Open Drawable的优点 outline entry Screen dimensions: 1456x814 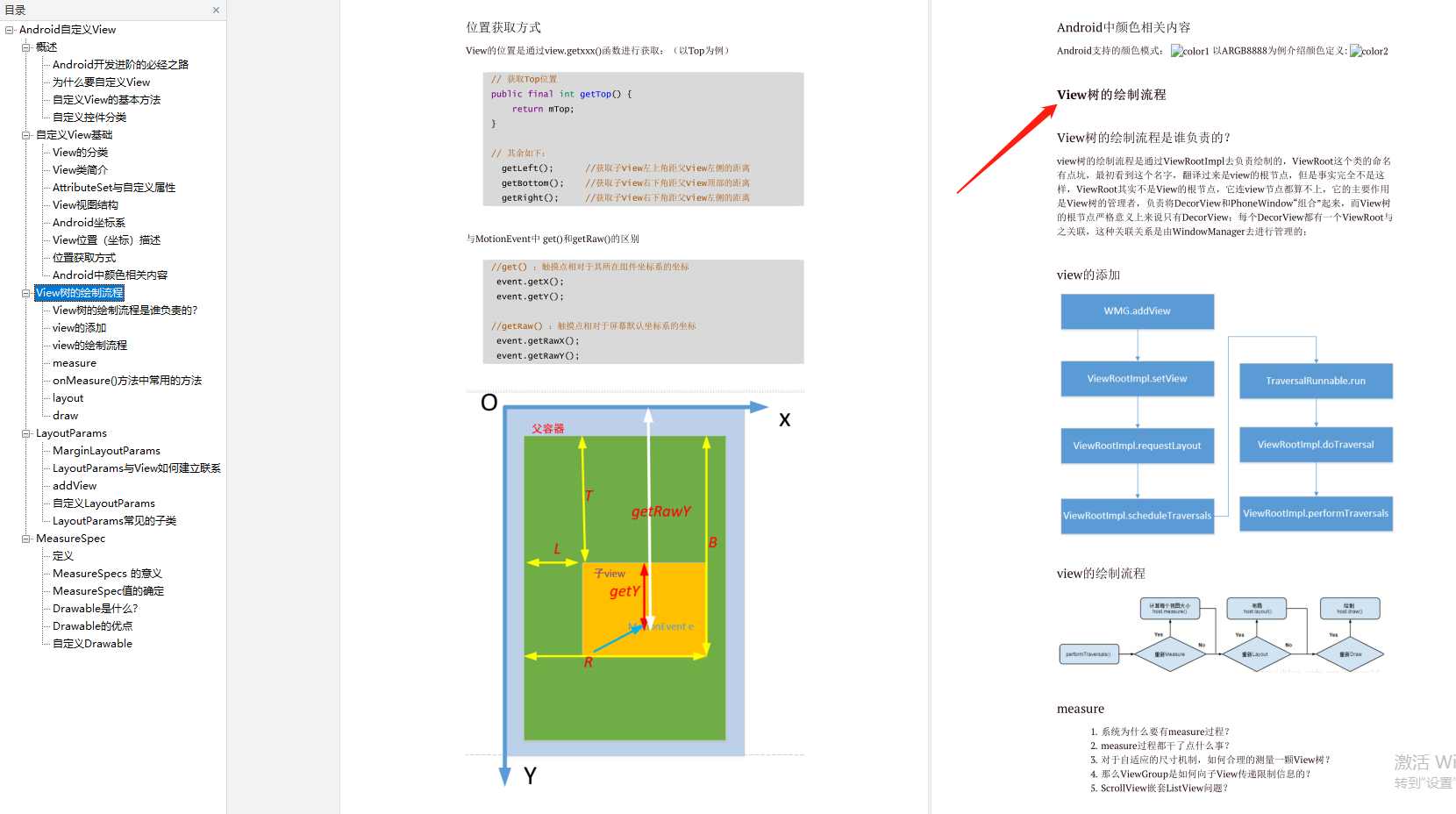click(x=92, y=626)
